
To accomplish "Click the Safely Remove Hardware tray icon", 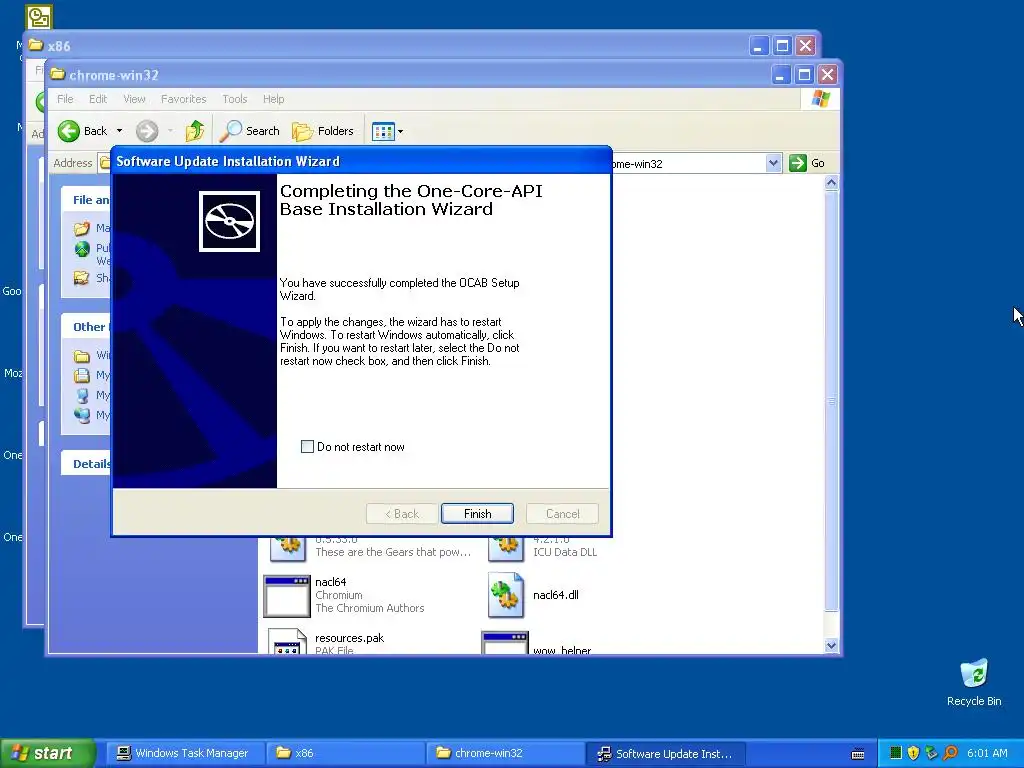I will (931, 754).
